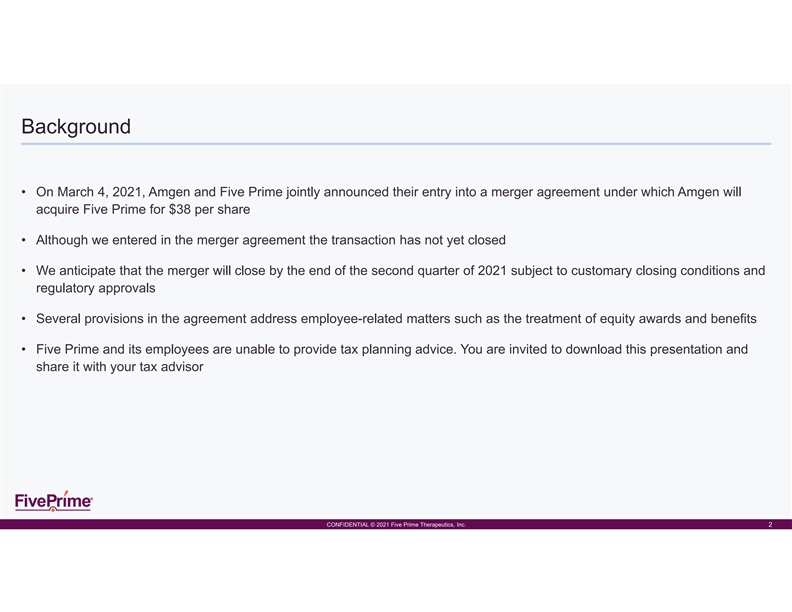This screenshot has height=612, width=792.
Task: Select the bullet starting "Although we entered"
Action: pos(270,240)
